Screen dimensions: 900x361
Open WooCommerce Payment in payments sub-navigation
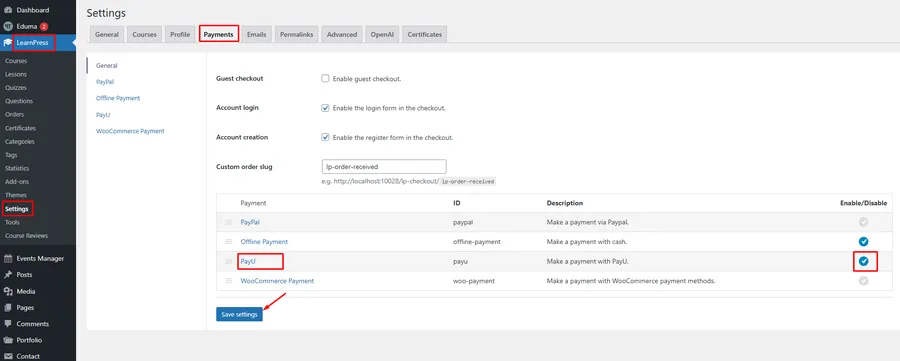tap(130, 131)
